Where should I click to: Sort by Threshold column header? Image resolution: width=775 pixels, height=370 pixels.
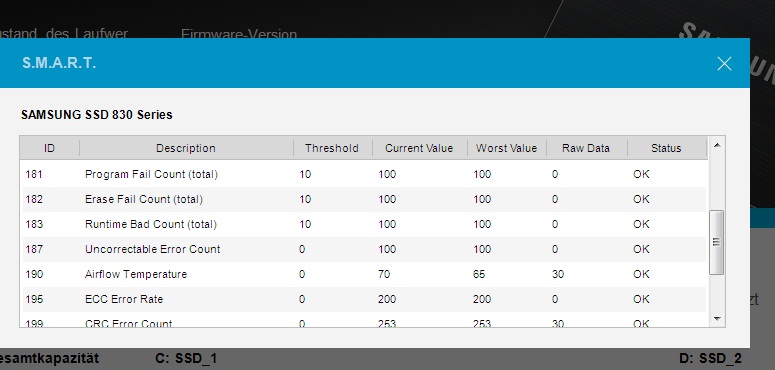click(332, 148)
